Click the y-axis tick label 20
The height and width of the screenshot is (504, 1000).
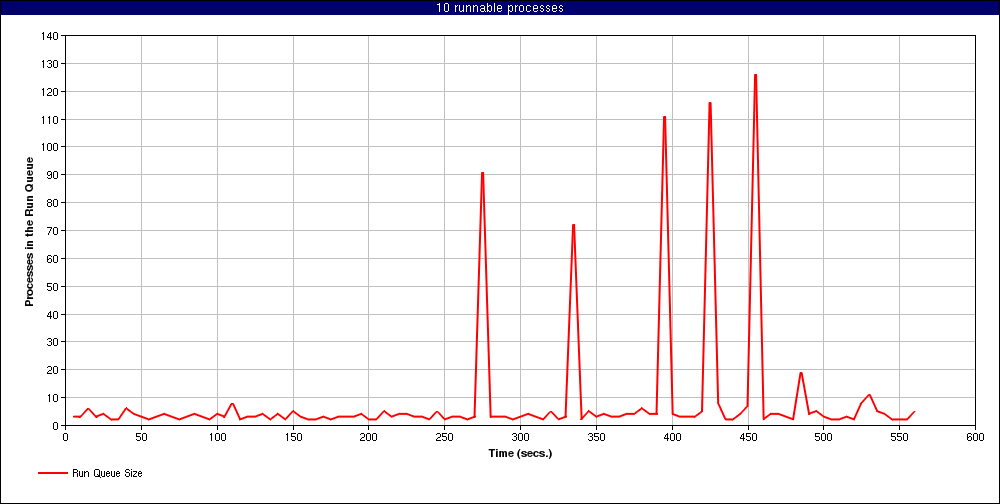pyautogui.click(x=54, y=370)
